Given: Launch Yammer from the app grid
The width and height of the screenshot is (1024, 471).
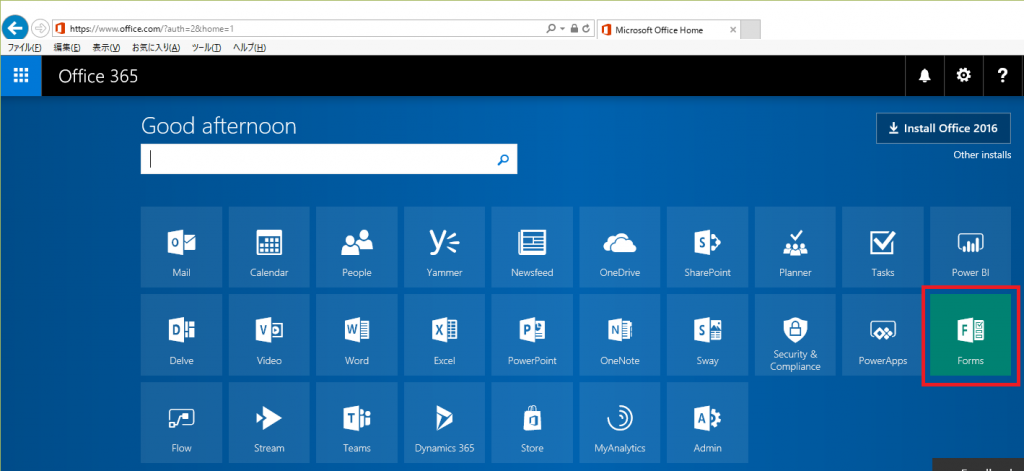Looking at the screenshot, I should click(x=444, y=247).
